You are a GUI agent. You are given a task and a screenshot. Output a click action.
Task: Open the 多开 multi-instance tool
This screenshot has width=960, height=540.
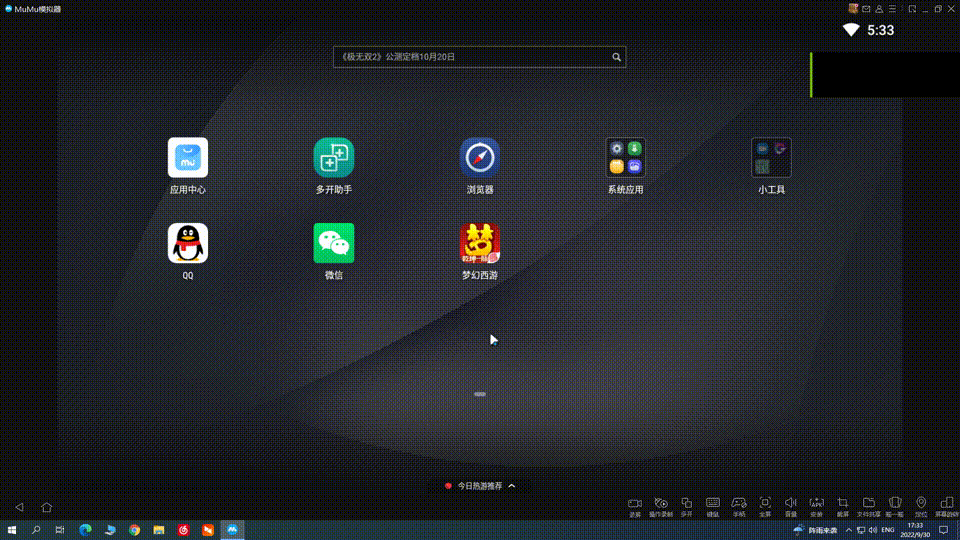click(x=686, y=506)
